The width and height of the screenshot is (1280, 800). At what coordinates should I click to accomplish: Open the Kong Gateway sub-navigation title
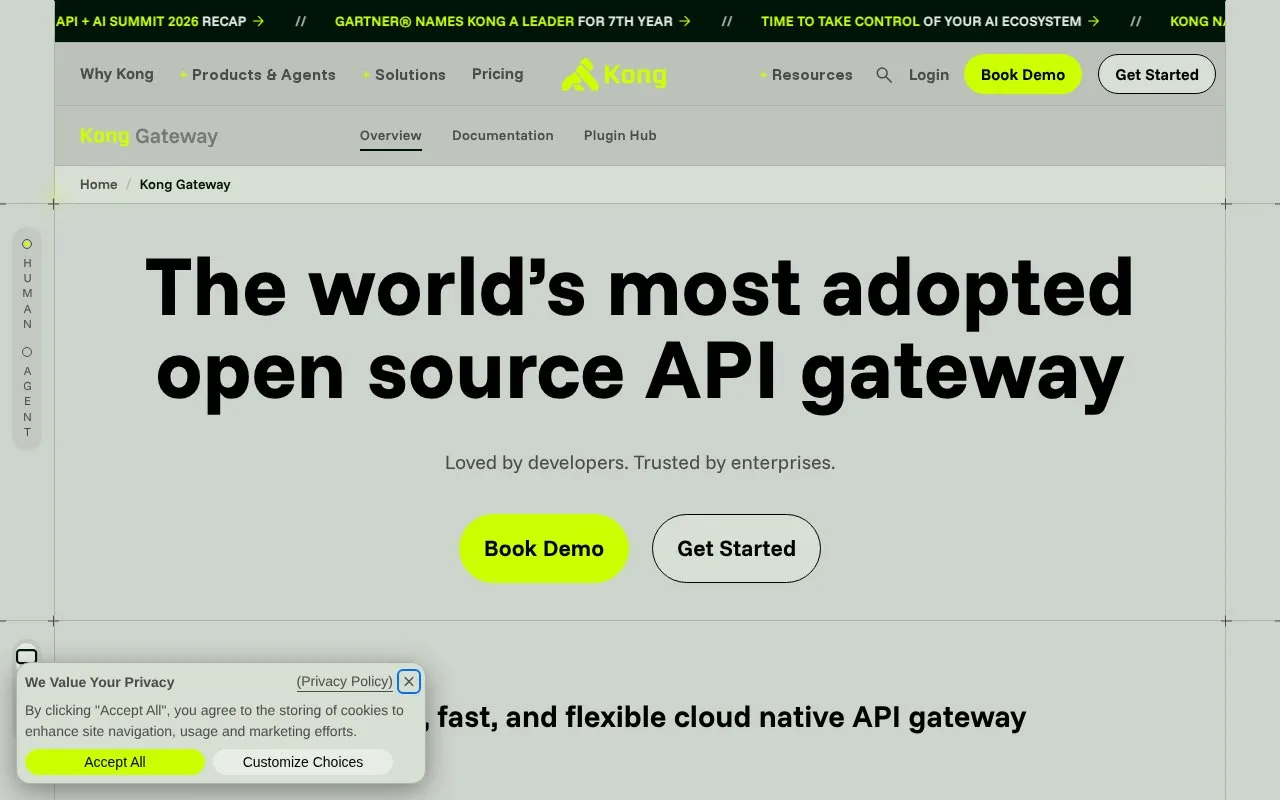pyautogui.click(x=149, y=136)
